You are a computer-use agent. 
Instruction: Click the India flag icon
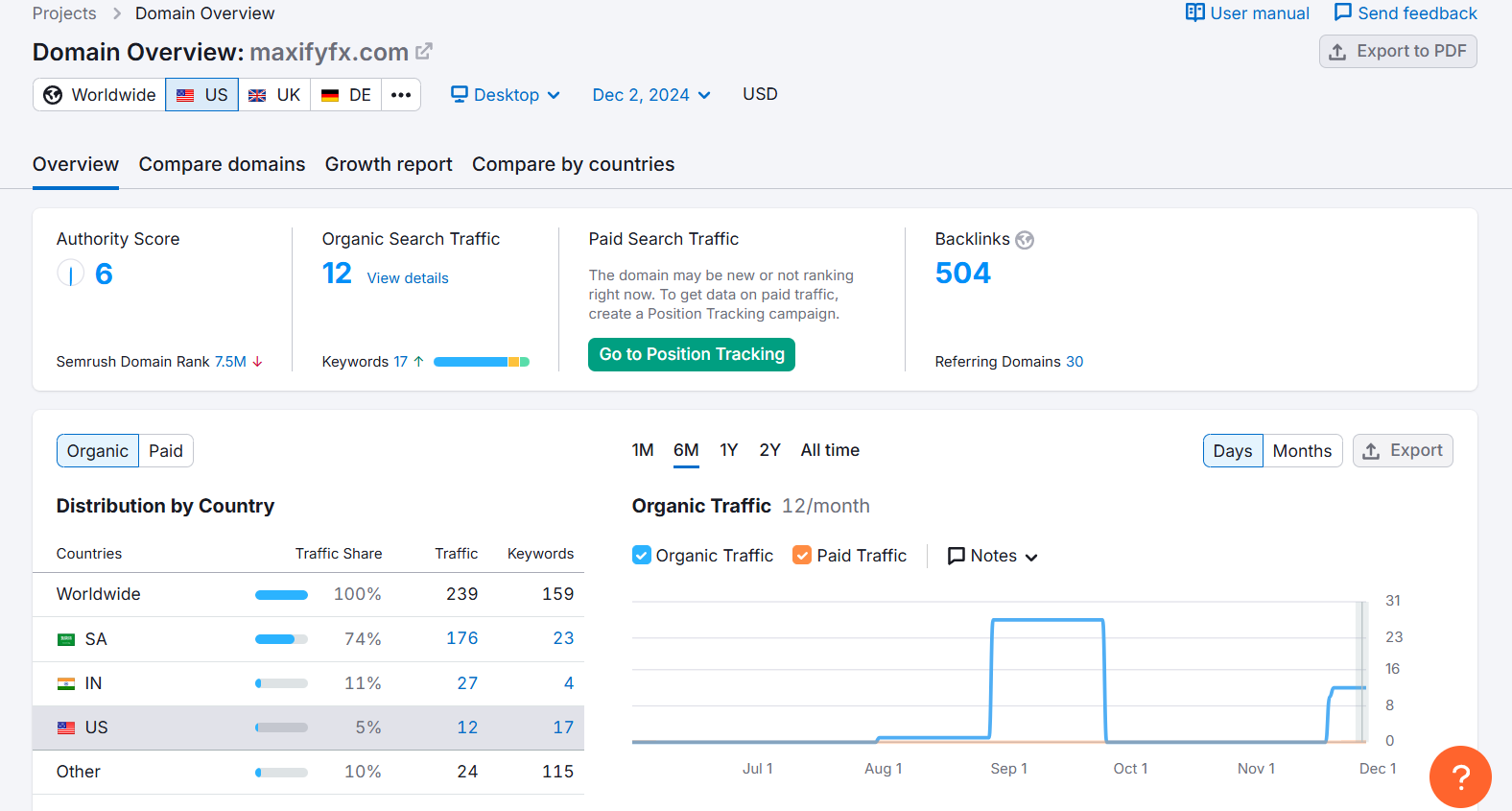tap(66, 683)
